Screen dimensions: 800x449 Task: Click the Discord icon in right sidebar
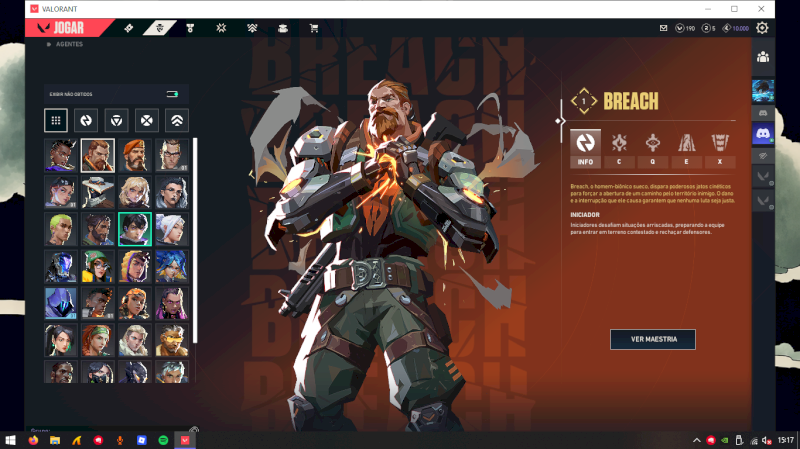(x=763, y=134)
